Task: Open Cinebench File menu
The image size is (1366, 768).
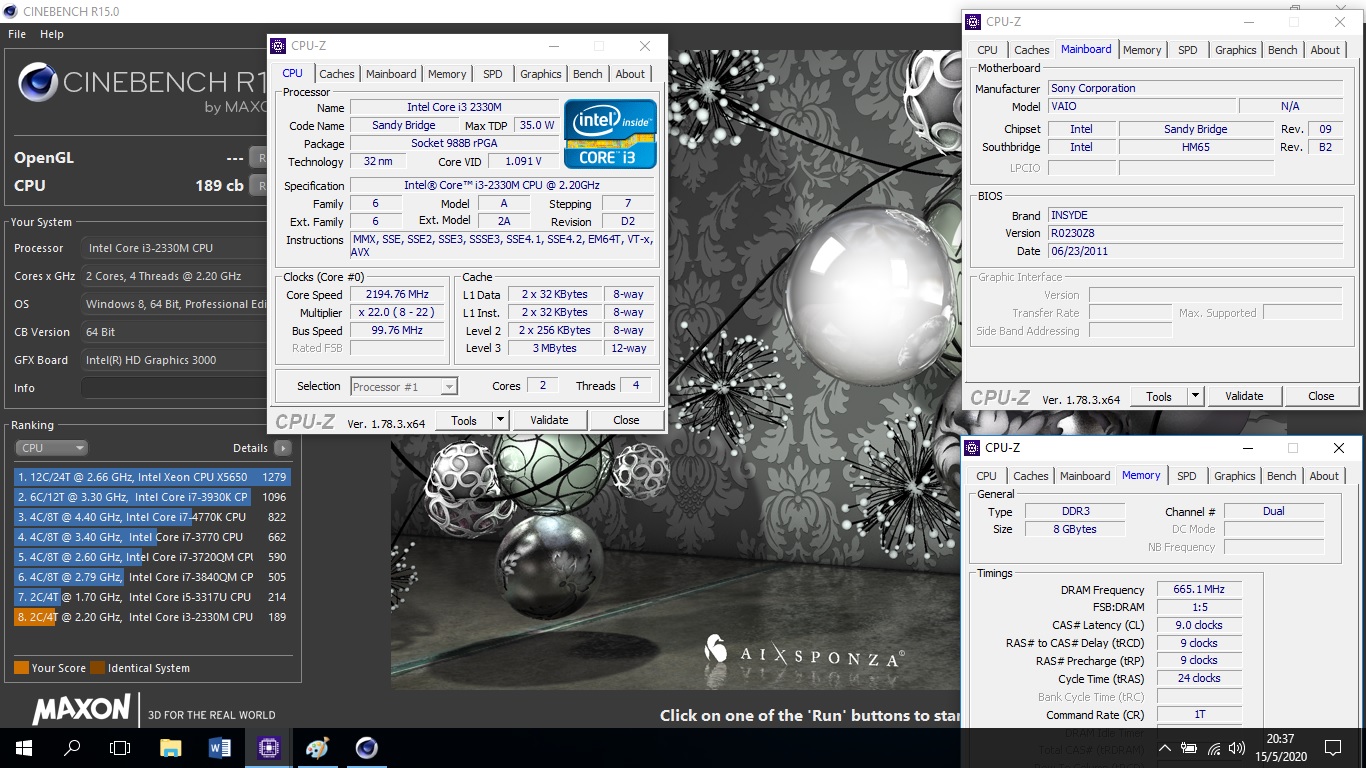Action: click(17, 34)
